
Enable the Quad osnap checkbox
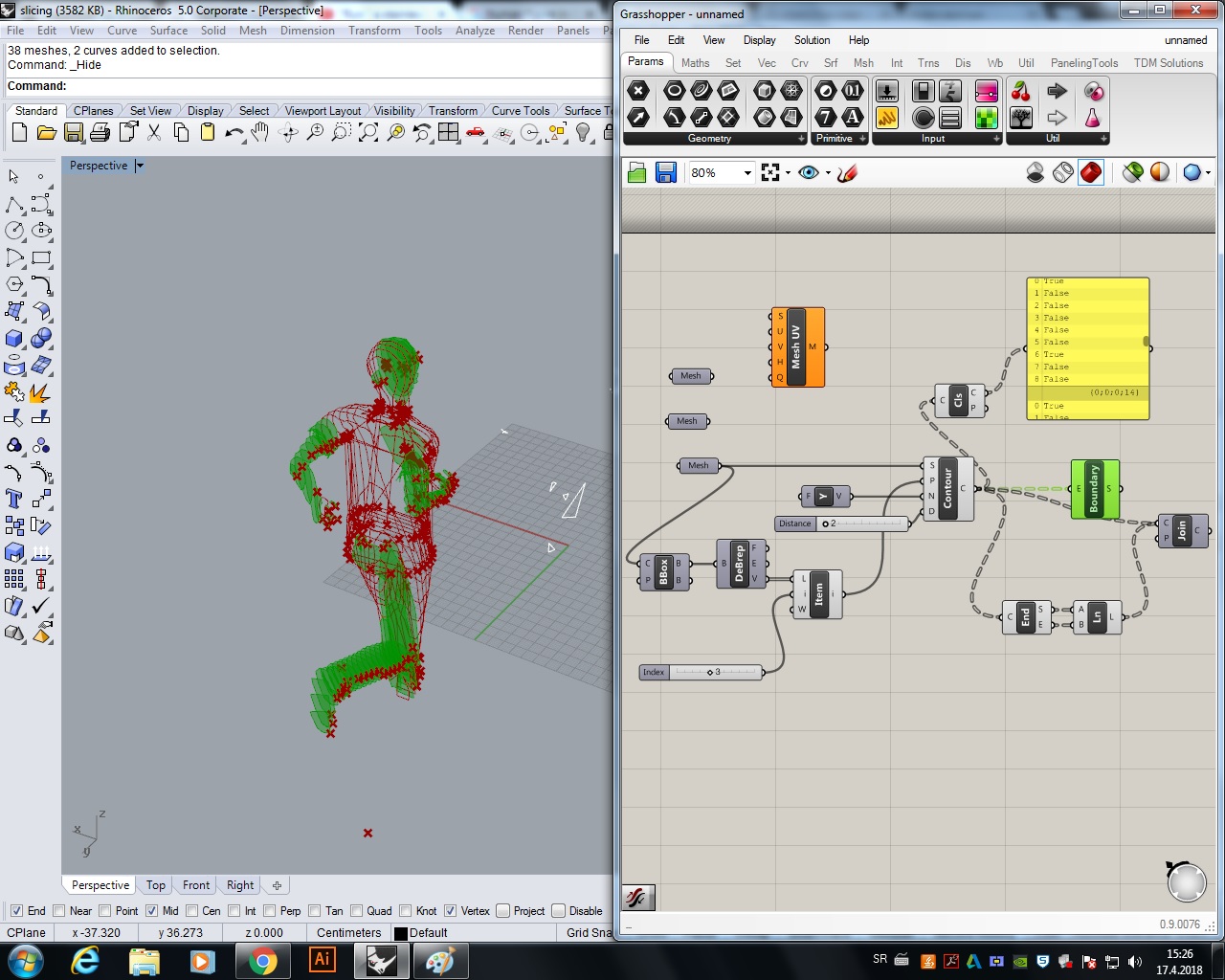(x=357, y=910)
